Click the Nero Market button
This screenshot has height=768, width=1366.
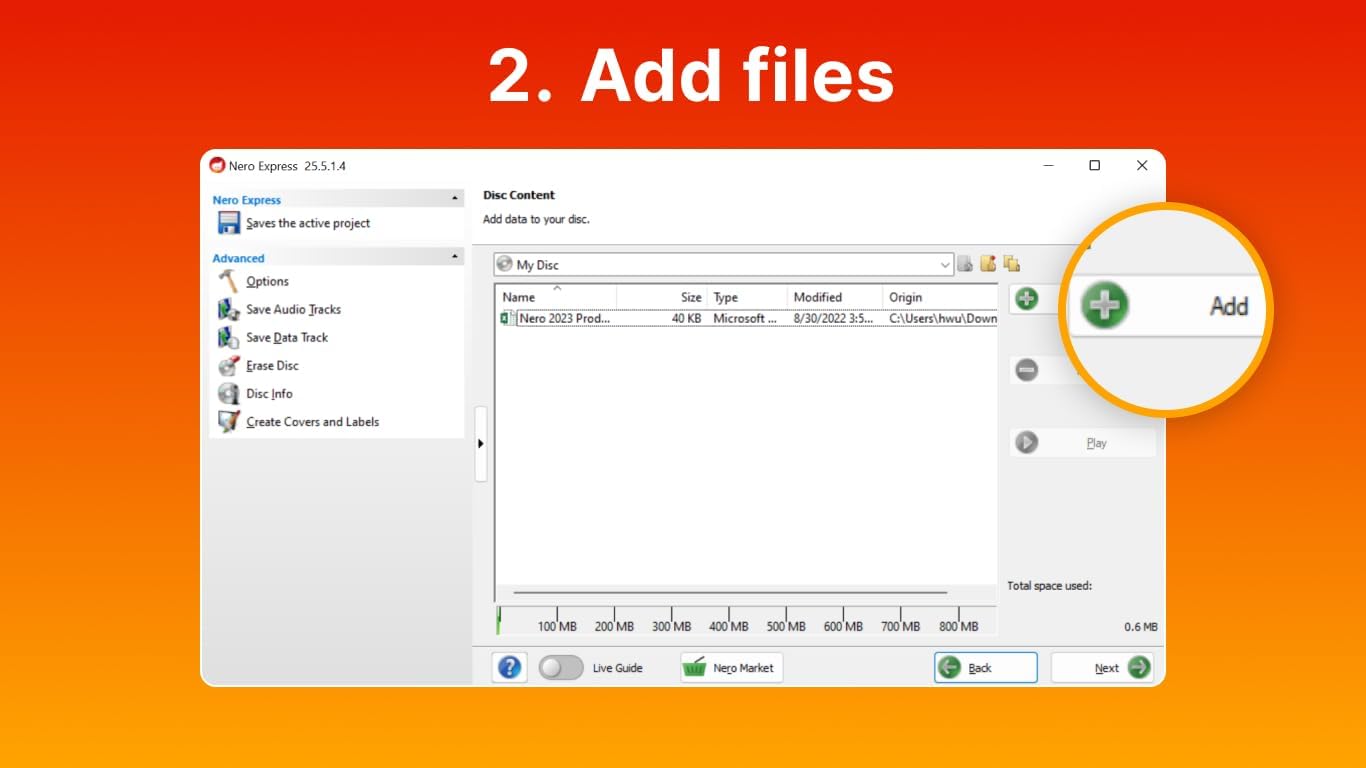[x=732, y=668]
